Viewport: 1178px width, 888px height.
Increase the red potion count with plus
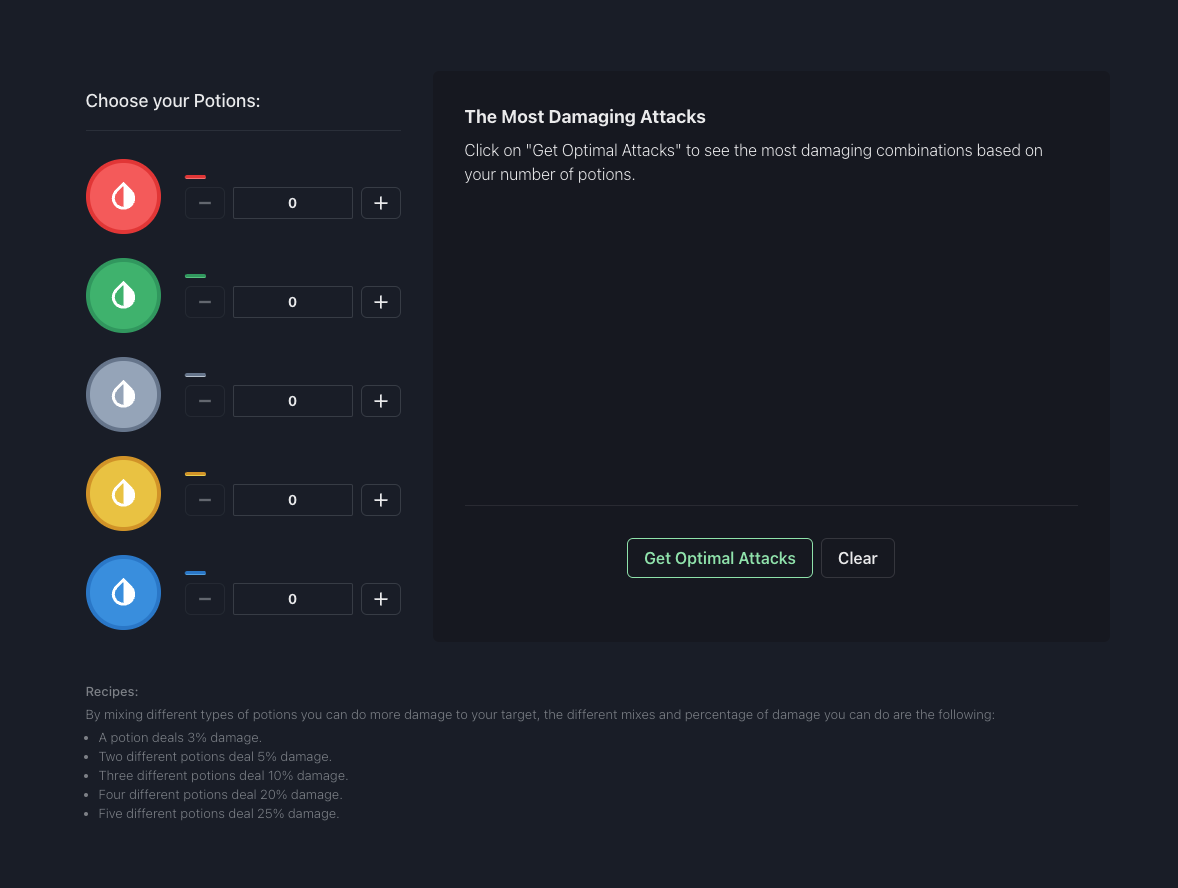[x=380, y=202]
